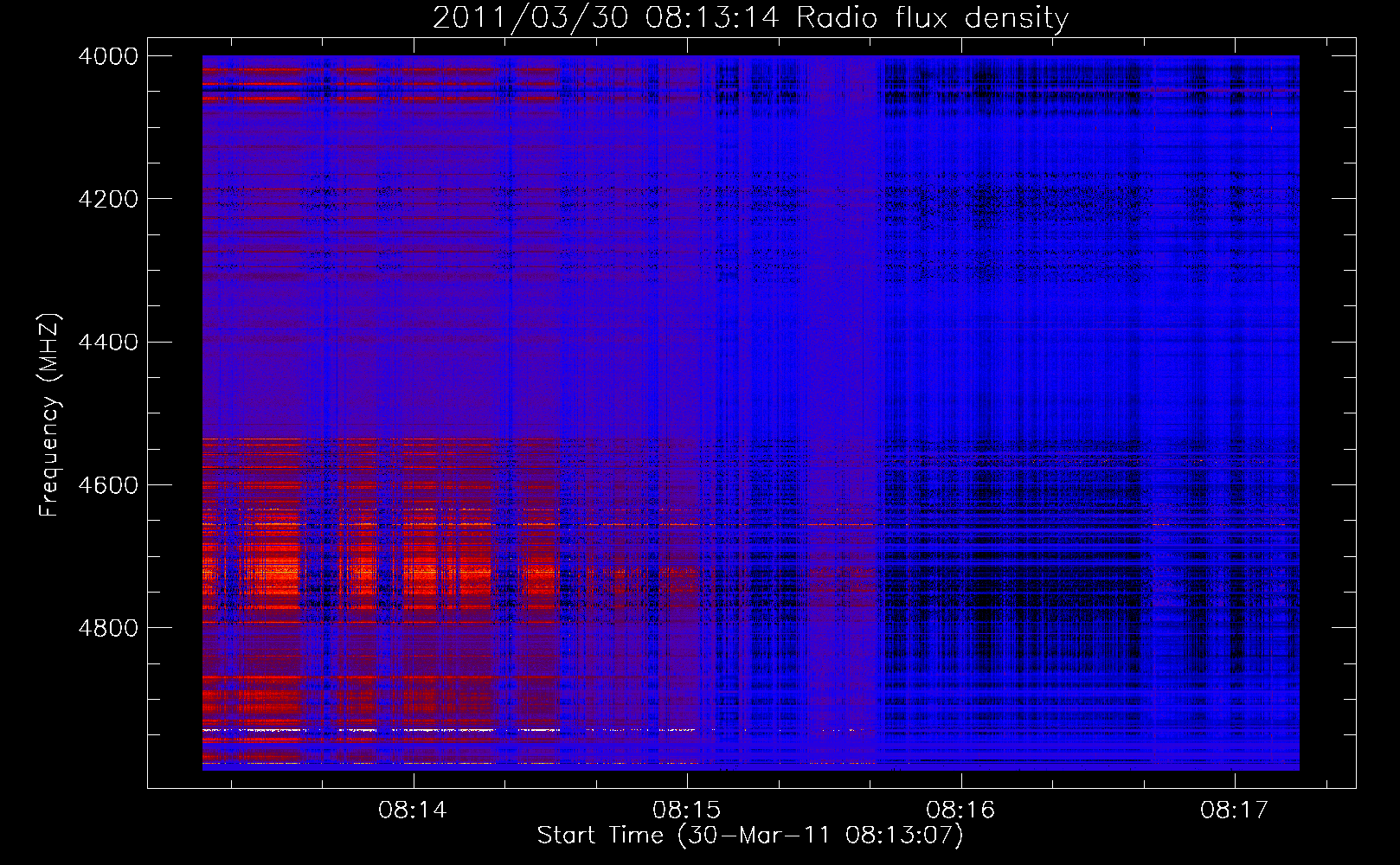Select the 4400 frequency axis label
The width and height of the screenshot is (1400, 865).
click(x=108, y=343)
